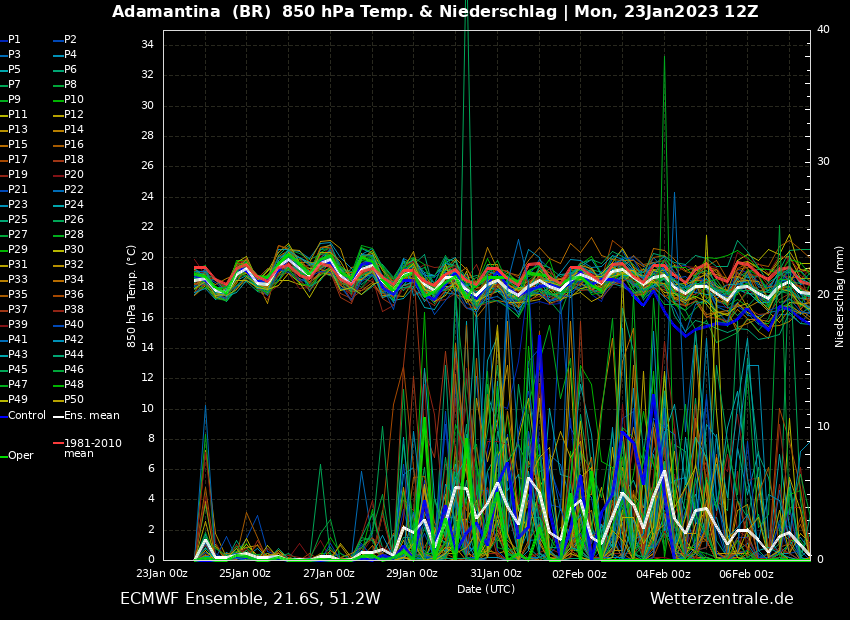Viewport: 850px width, 620px height.
Task: Select the P50 legend entry
Action: coord(74,400)
